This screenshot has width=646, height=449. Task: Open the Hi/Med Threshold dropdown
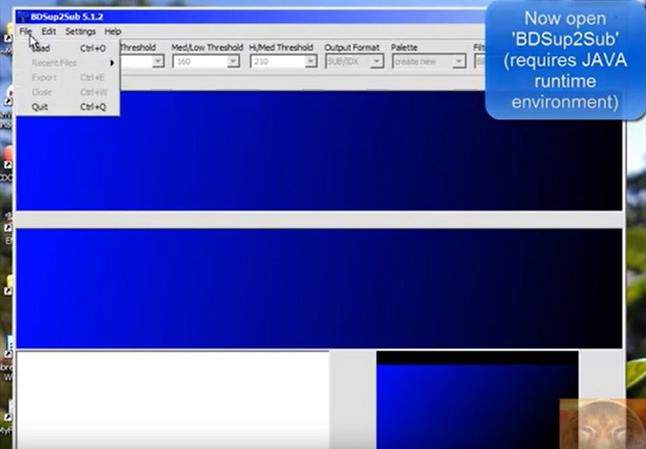[311, 61]
